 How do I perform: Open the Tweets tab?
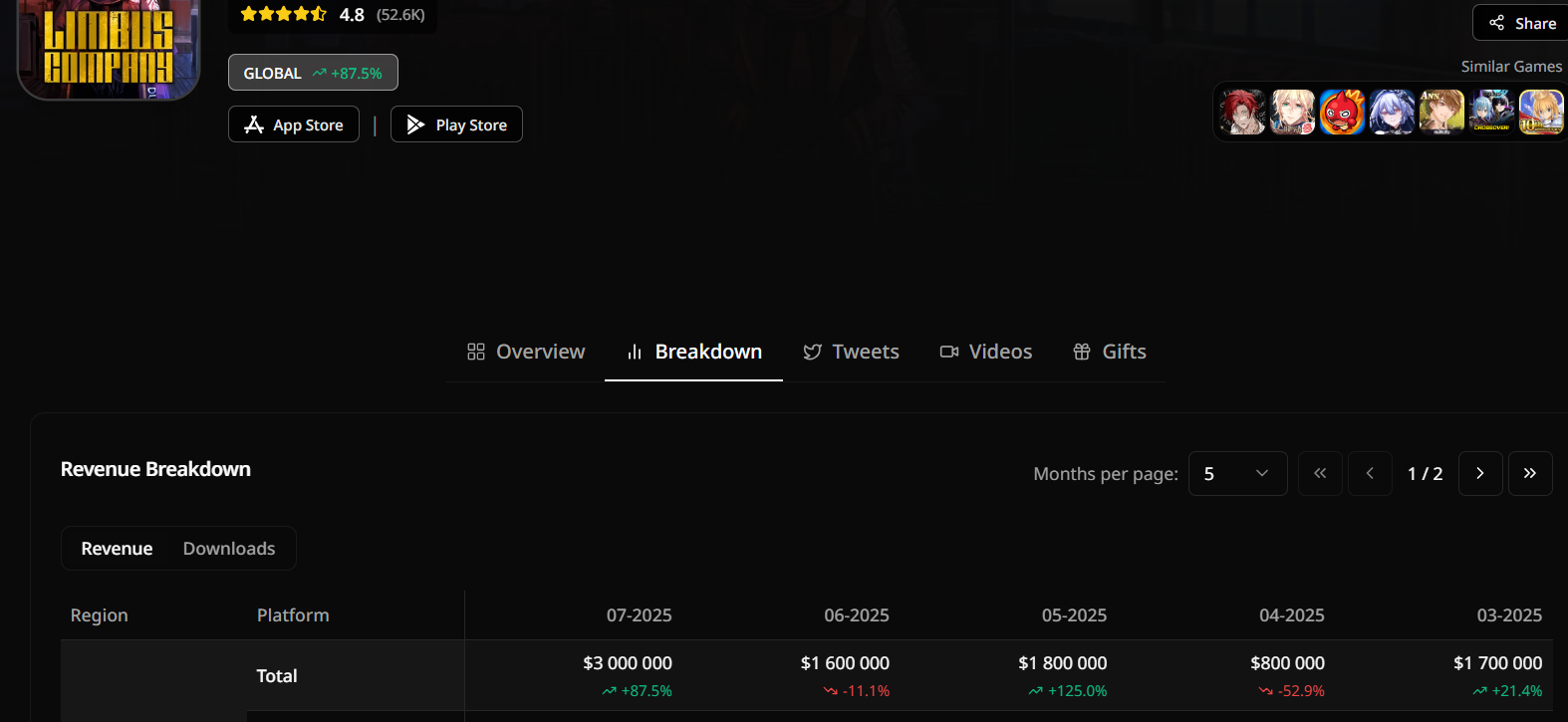pos(851,352)
